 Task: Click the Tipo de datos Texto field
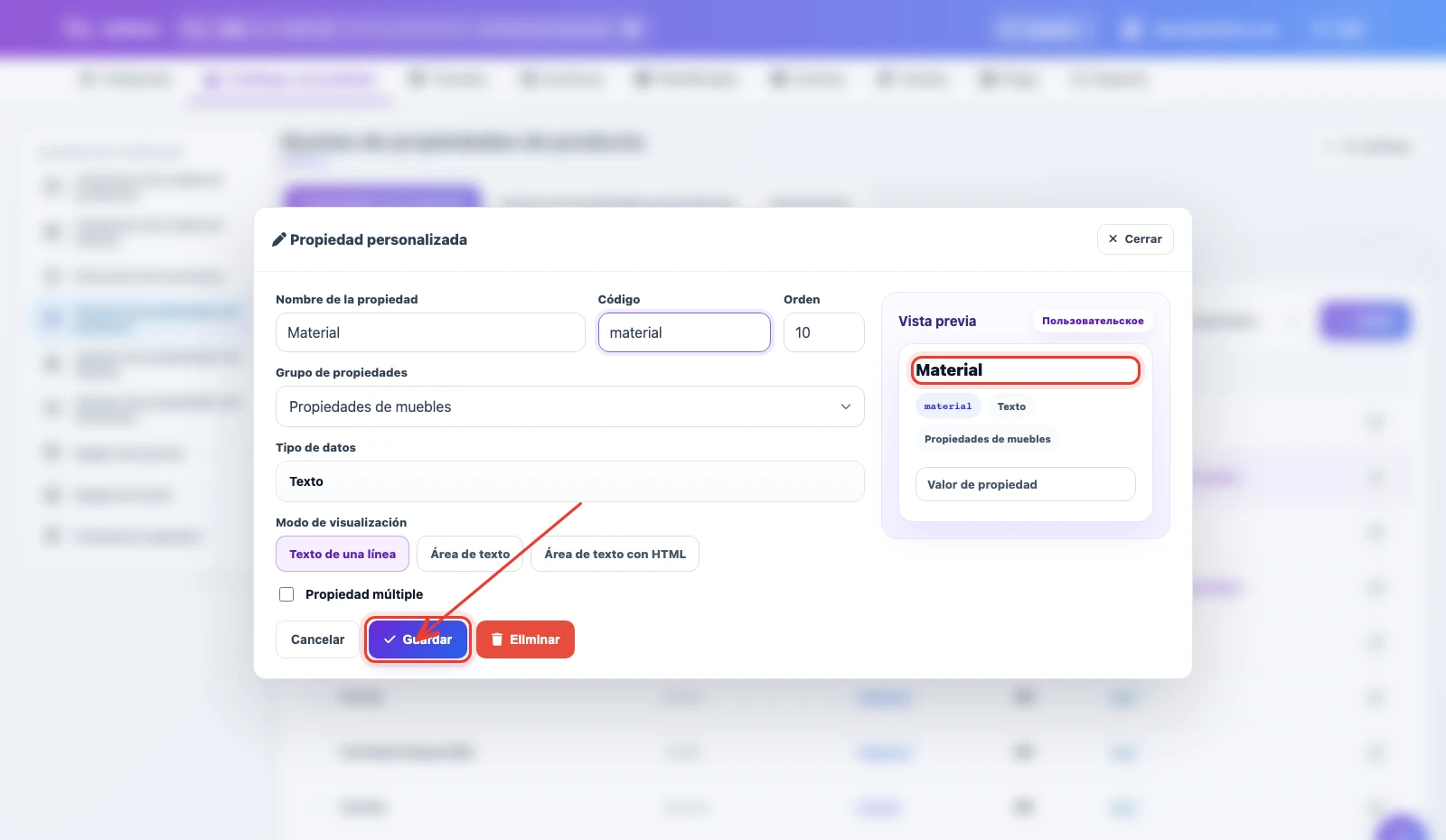(570, 481)
